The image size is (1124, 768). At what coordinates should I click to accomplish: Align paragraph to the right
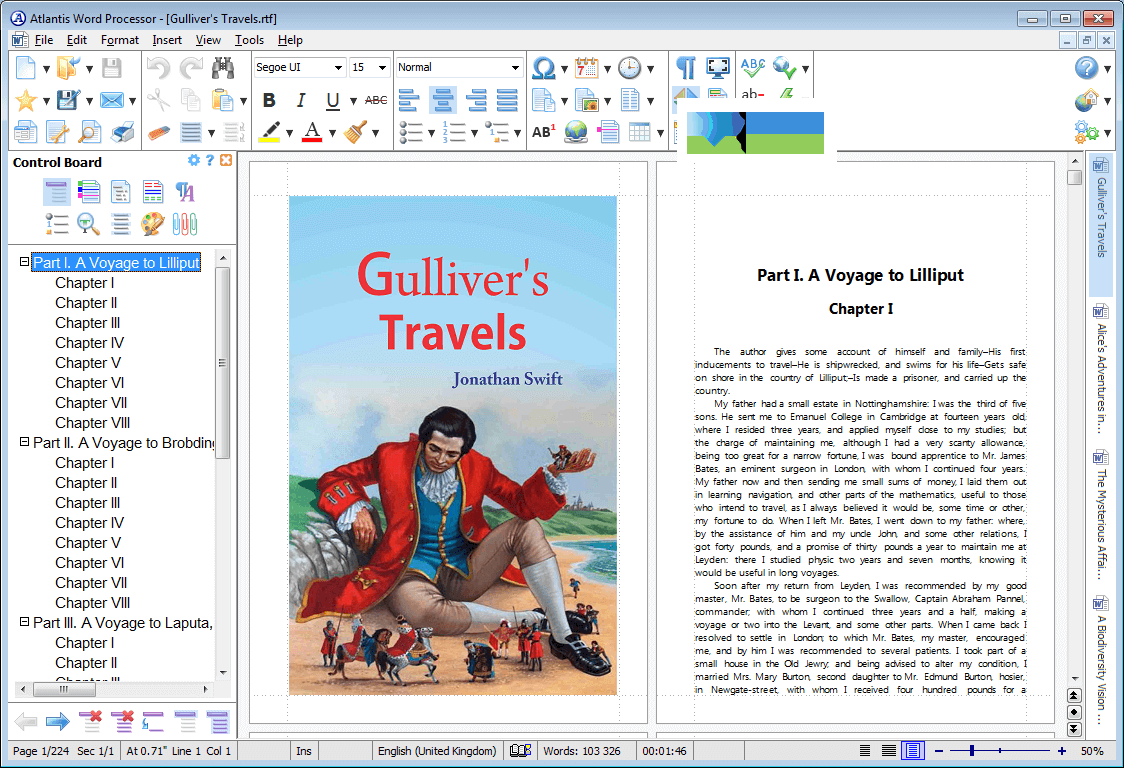click(476, 100)
